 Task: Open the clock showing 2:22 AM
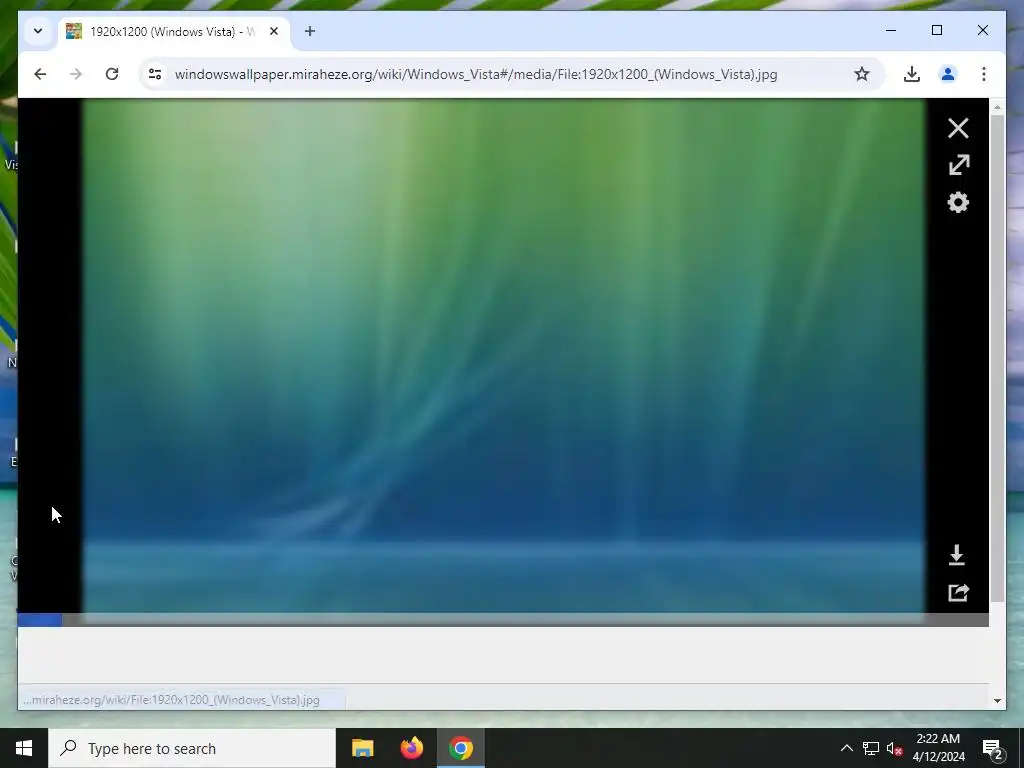coord(938,748)
